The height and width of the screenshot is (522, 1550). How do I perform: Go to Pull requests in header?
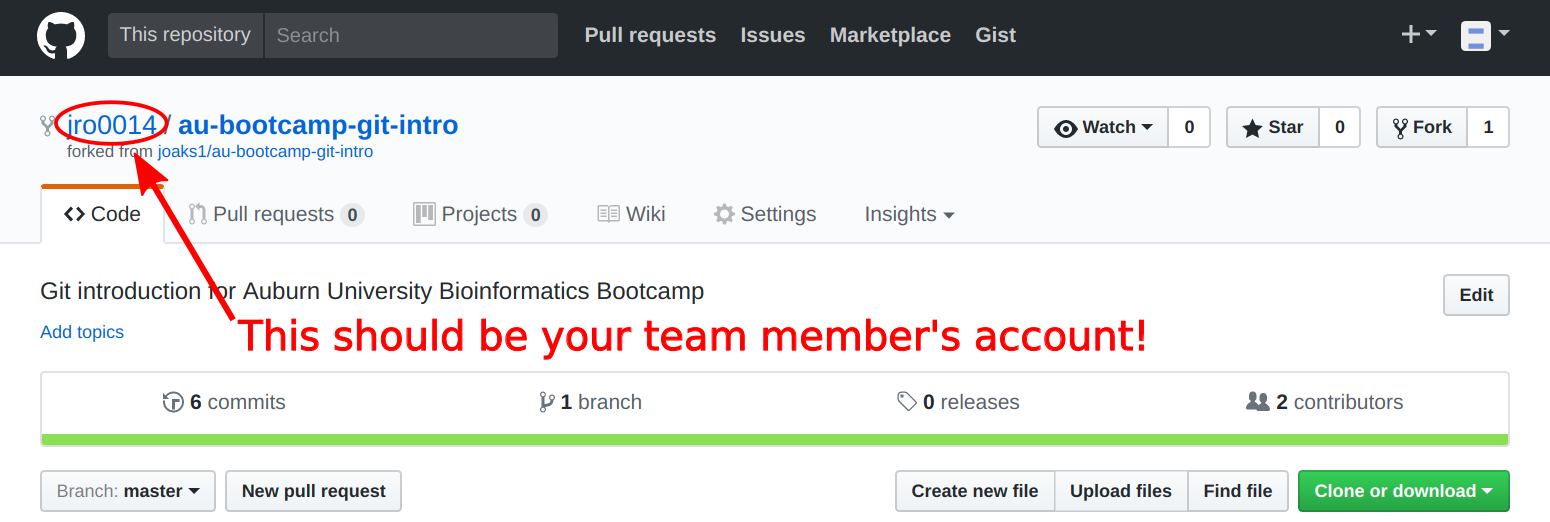click(x=650, y=35)
